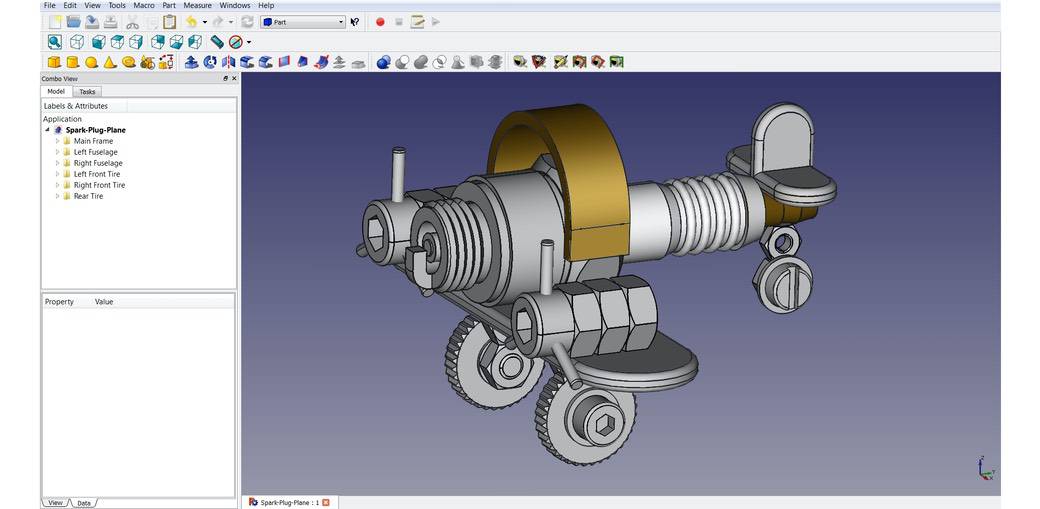Switch to the View property tab
Image resolution: width=1040 pixels, height=509 pixels.
56,503
